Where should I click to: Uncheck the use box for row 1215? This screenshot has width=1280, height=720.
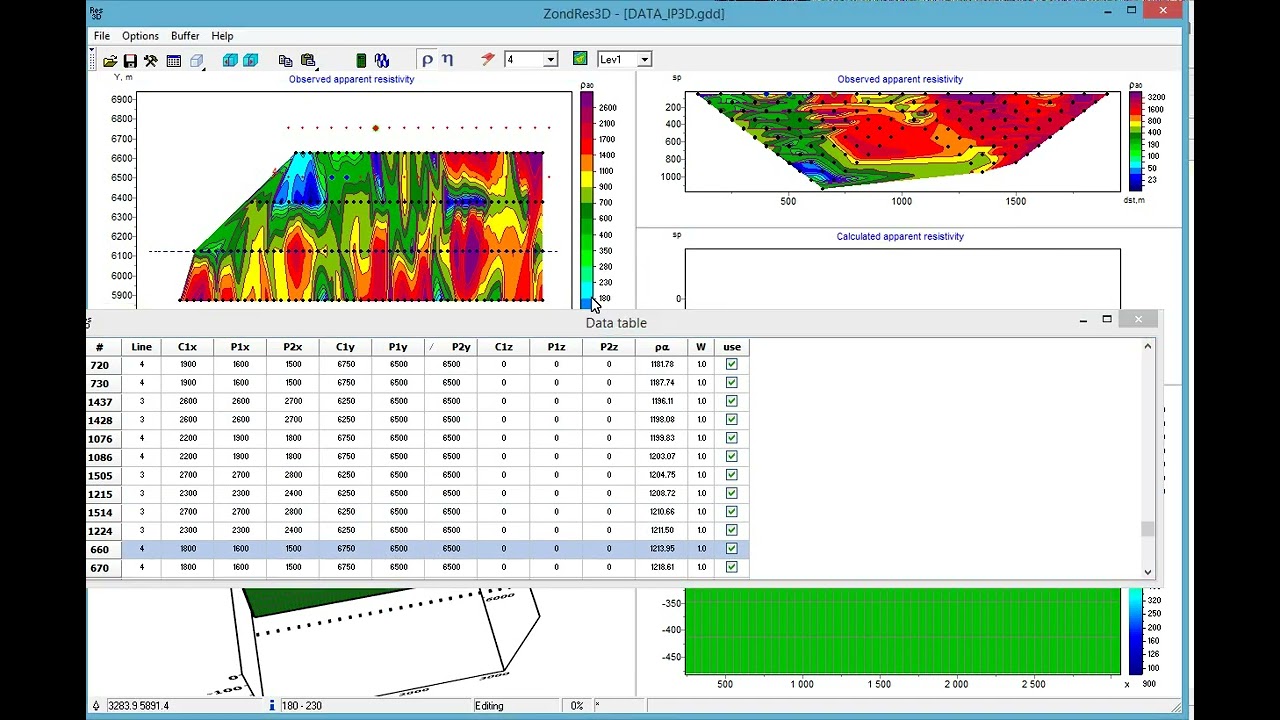(x=732, y=493)
